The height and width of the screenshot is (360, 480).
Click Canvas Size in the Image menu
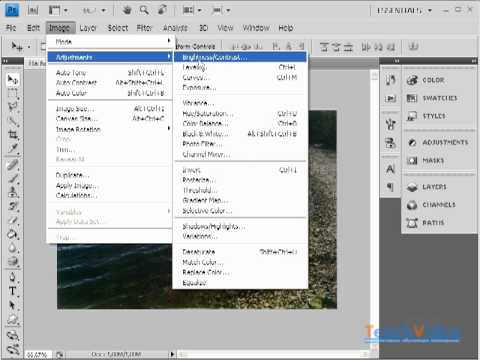click(x=110, y=118)
